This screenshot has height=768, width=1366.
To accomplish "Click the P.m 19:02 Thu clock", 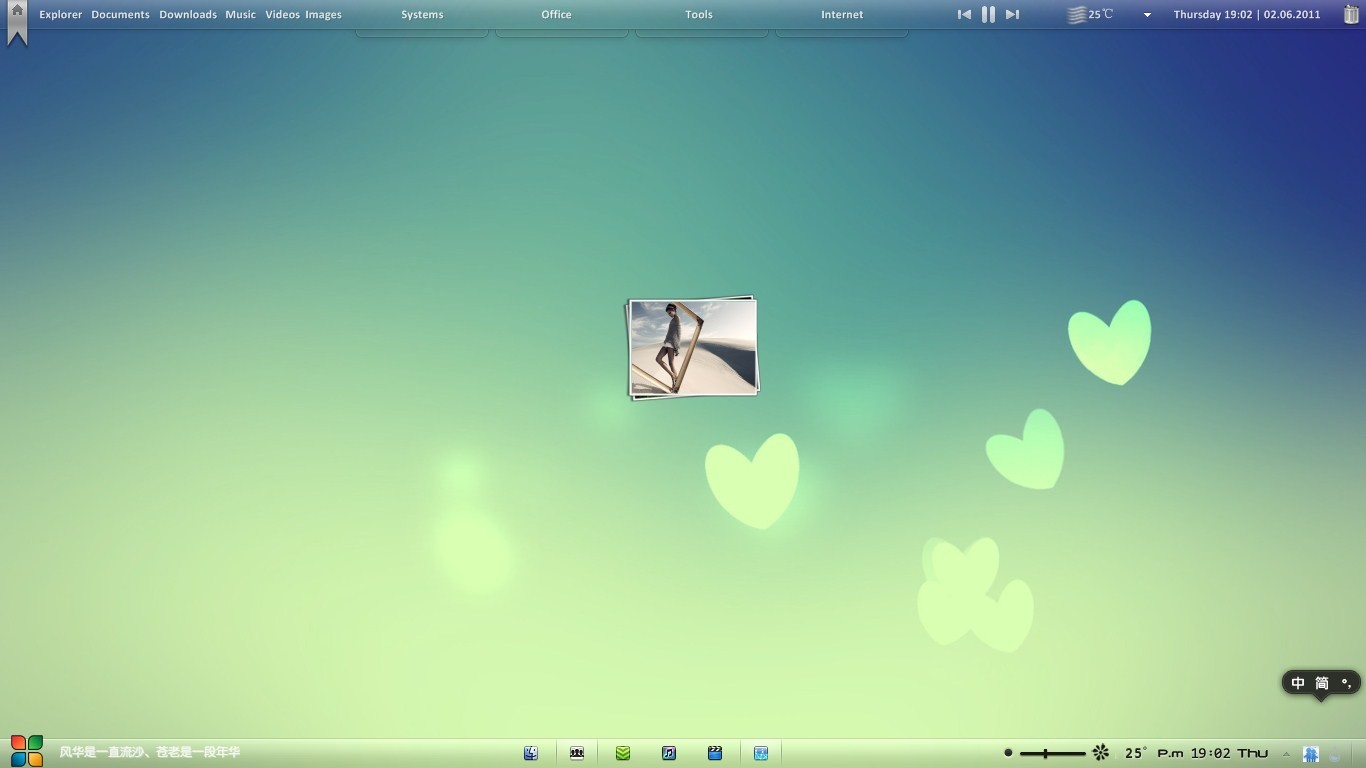I will (x=1212, y=753).
